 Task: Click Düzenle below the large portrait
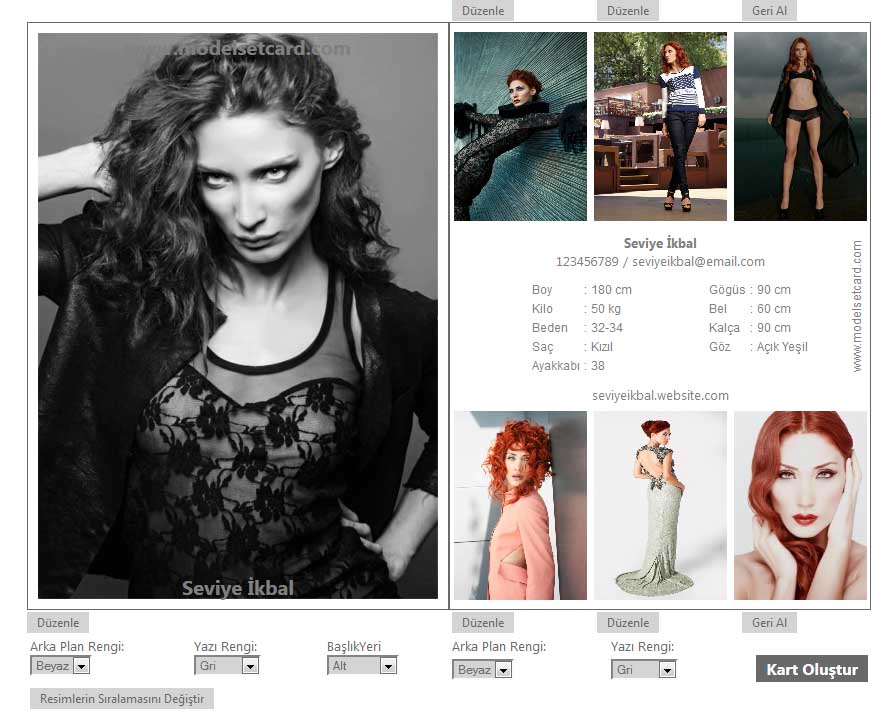pos(58,623)
